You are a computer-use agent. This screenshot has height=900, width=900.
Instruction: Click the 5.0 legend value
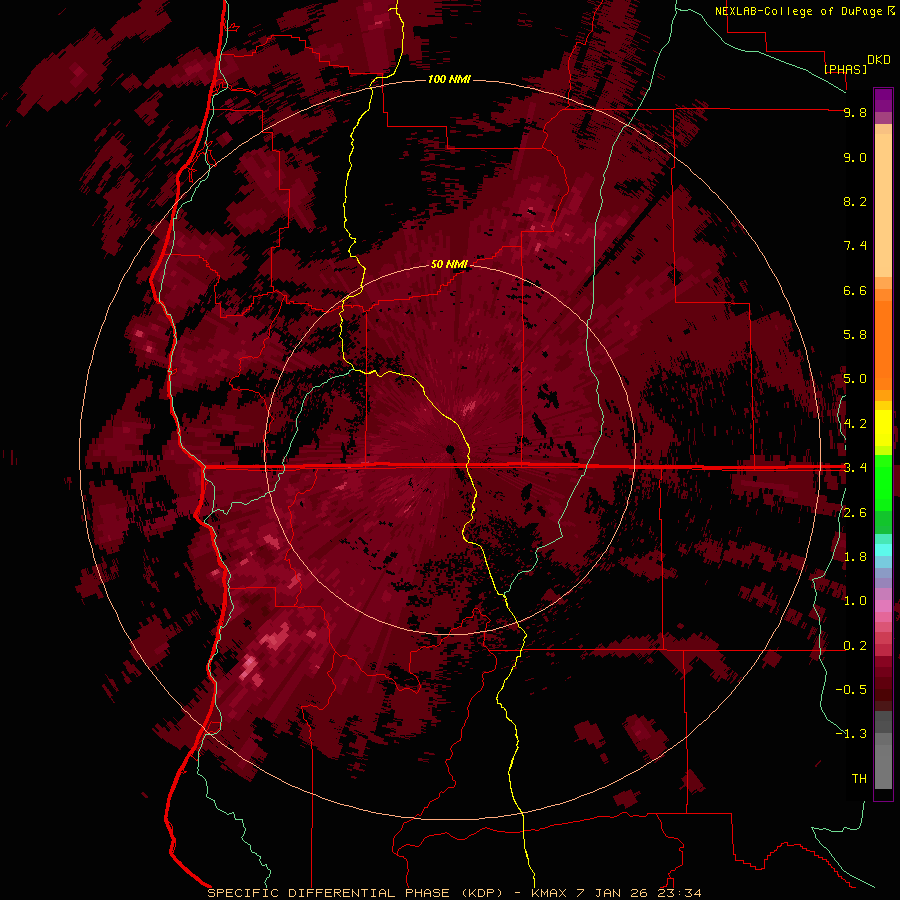pyautogui.click(x=855, y=379)
